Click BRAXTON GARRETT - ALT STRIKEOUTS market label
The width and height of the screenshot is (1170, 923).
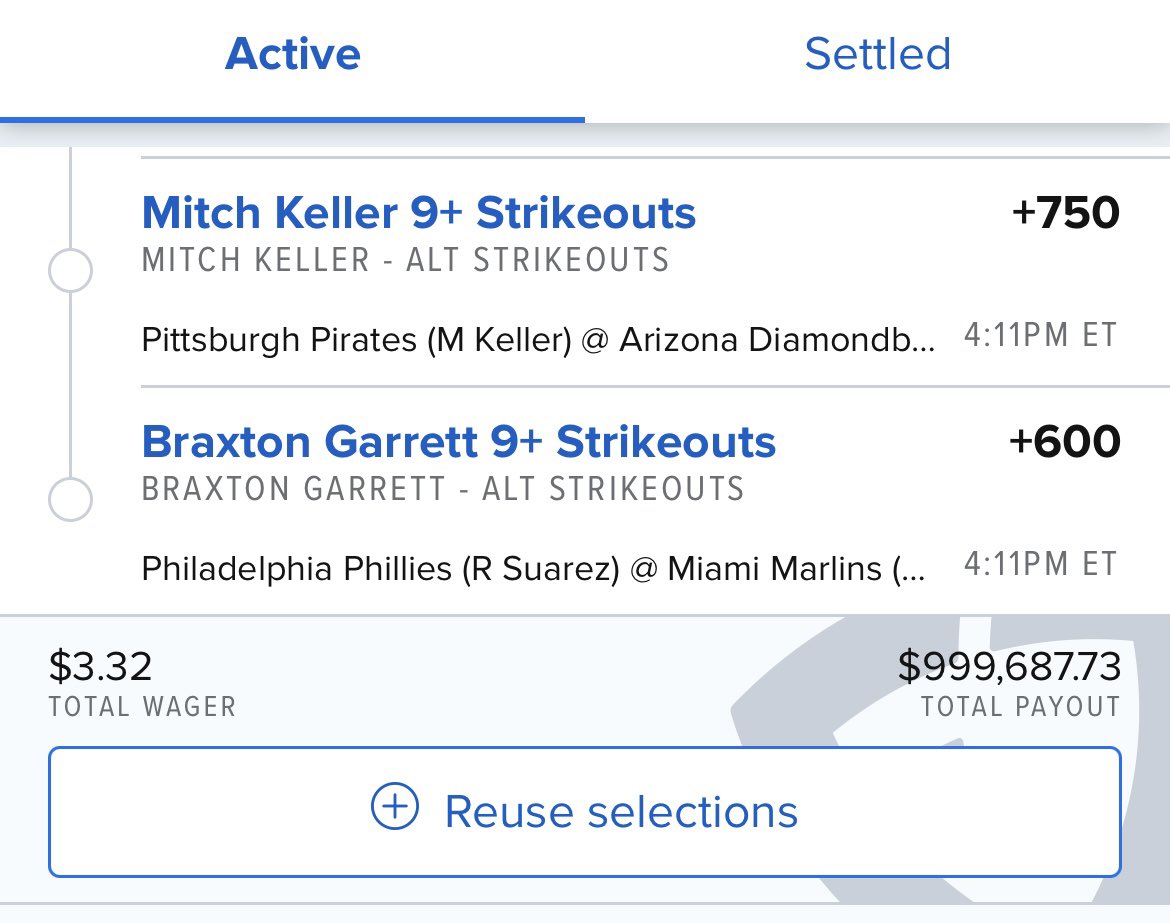click(443, 489)
